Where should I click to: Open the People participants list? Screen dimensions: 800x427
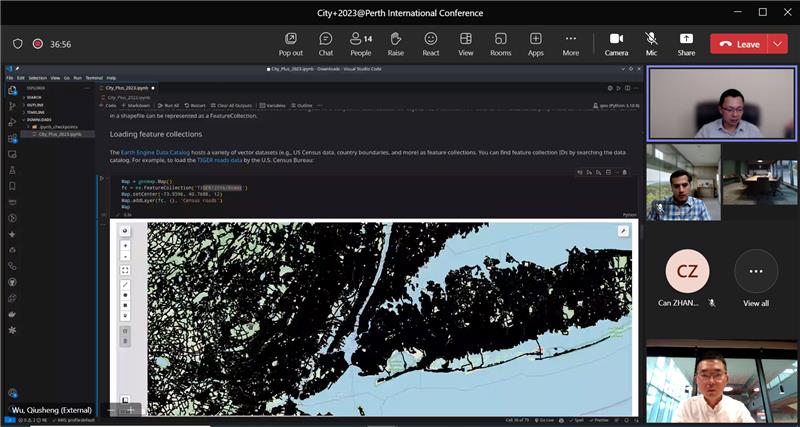pyautogui.click(x=360, y=43)
